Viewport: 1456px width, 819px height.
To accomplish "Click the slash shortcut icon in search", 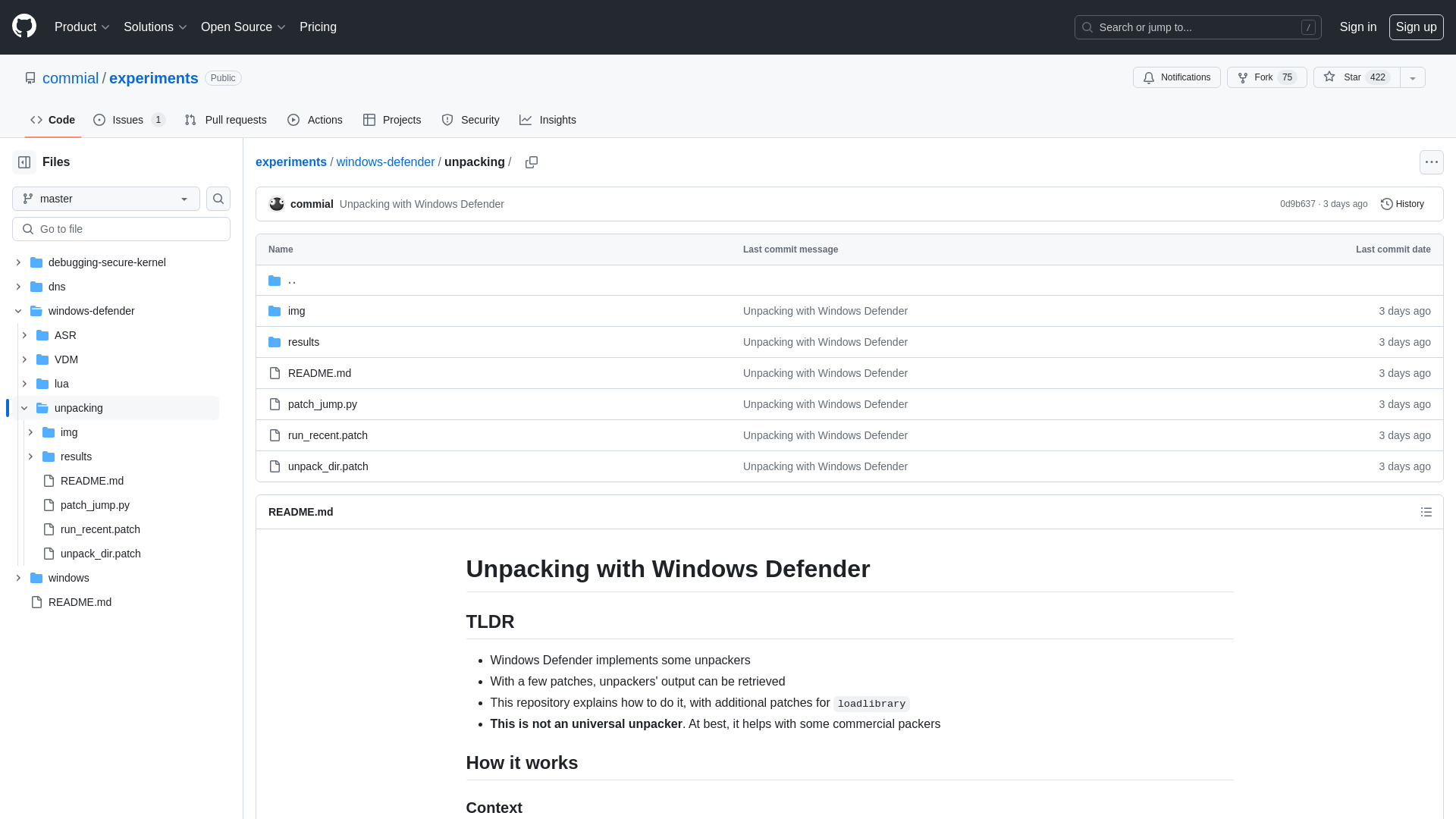I will point(1308,27).
